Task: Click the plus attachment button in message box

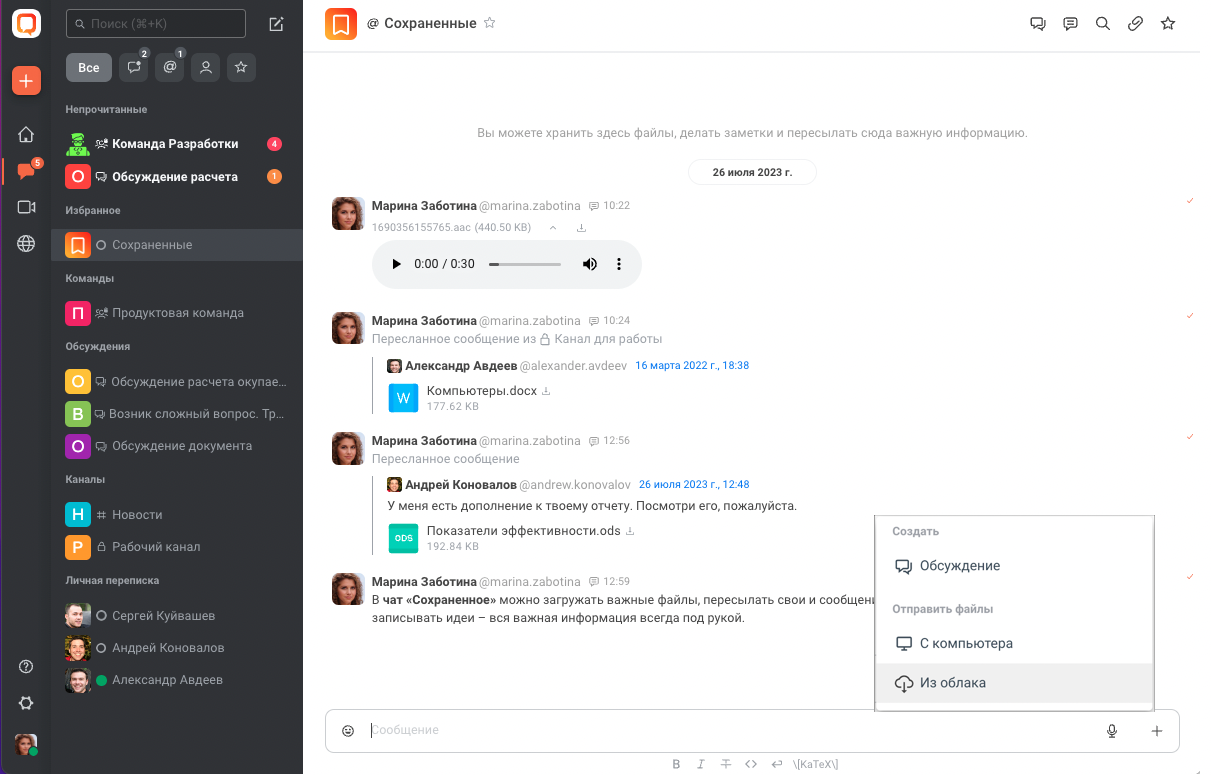Action: tap(1157, 731)
